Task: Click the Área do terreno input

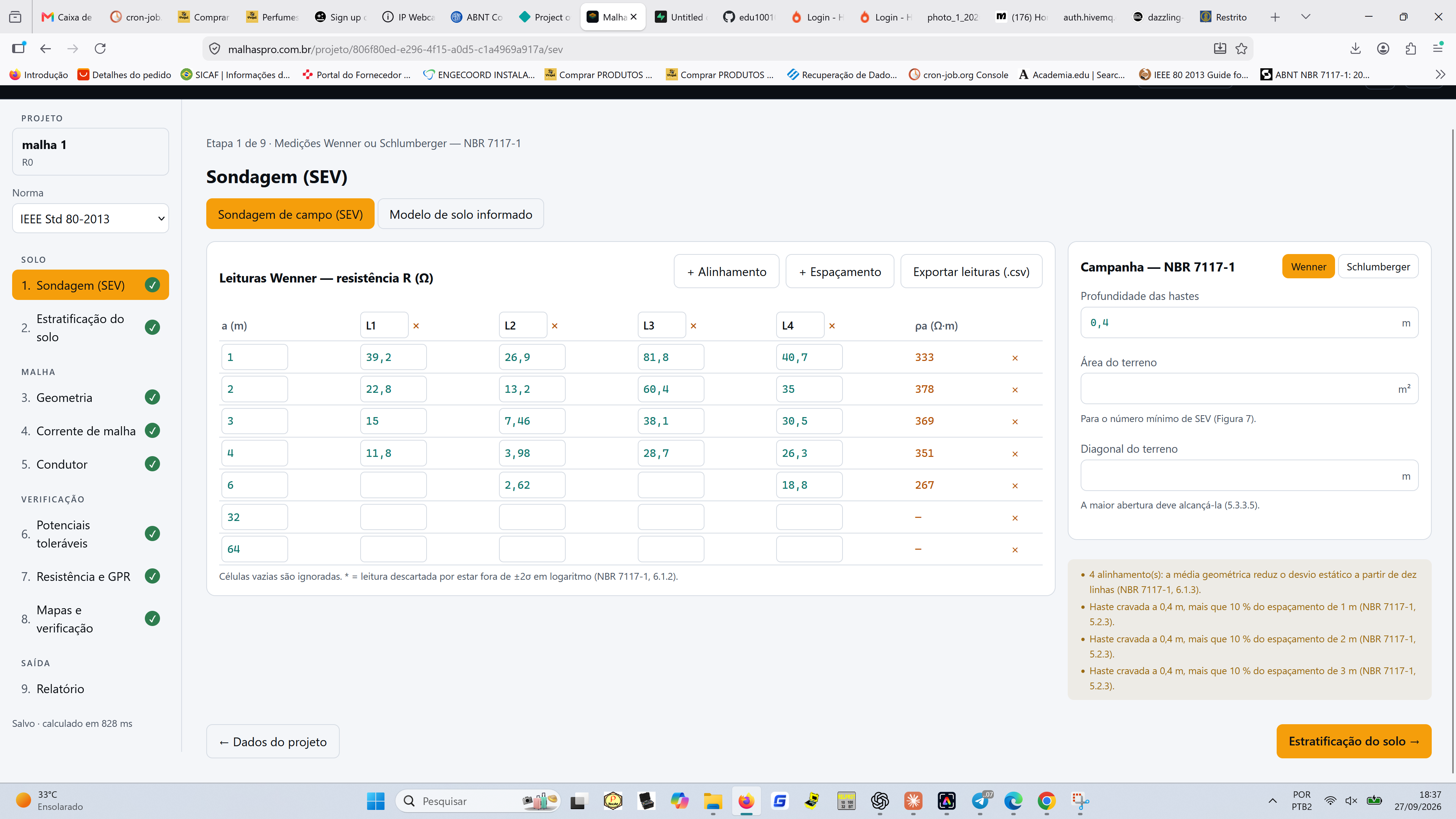Action: [1249, 389]
